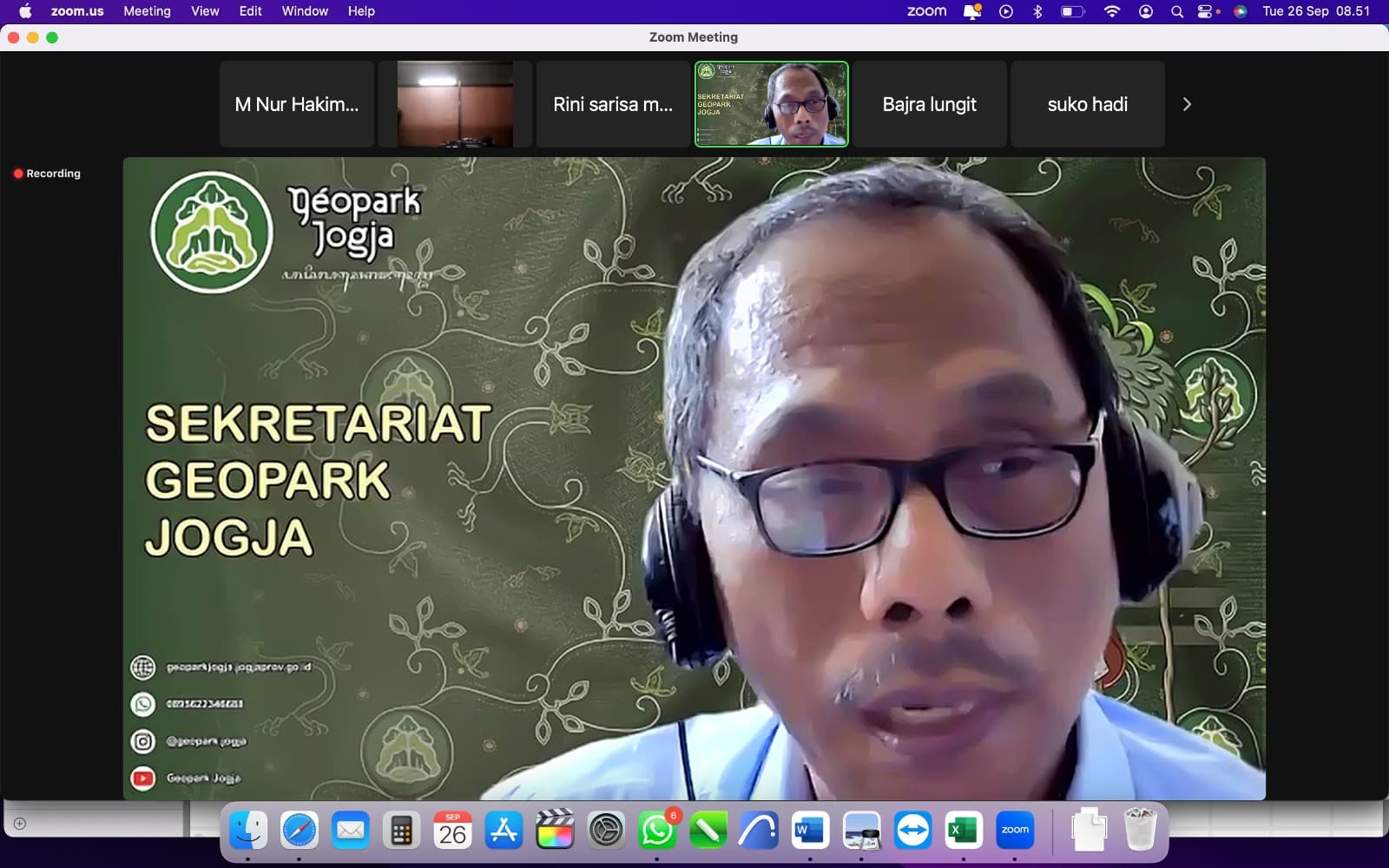
Task: Launch the App Store from Dock
Action: (504, 831)
